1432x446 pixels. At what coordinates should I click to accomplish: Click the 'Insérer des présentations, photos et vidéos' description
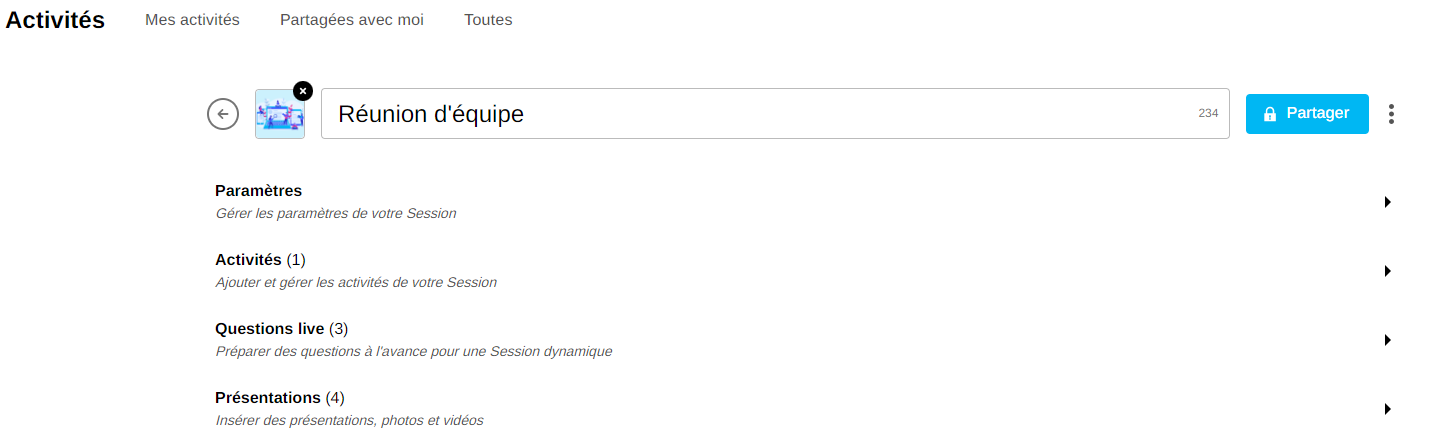349,421
